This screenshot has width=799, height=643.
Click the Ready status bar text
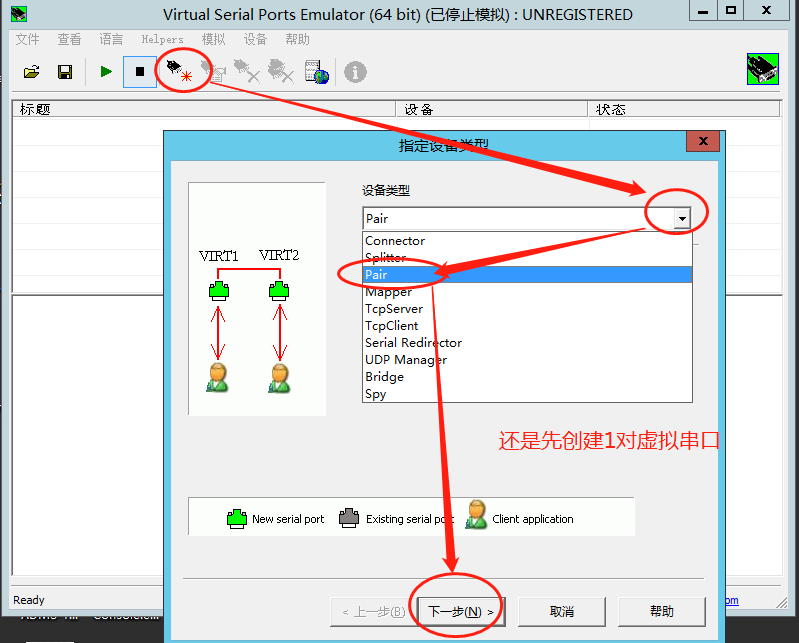click(29, 600)
